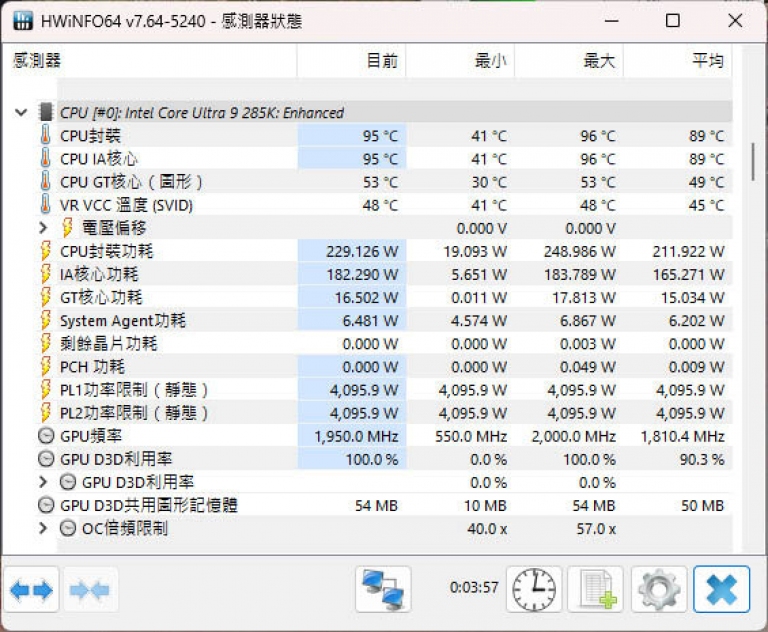This screenshot has height=632, width=768.
Task: Select the CPU封裝 sensor row label
Action: (x=90, y=136)
